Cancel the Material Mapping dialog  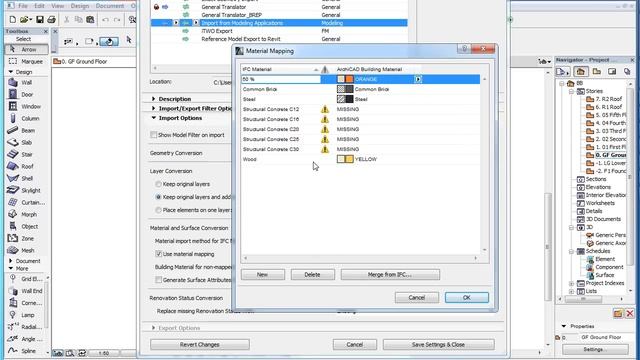point(417,298)
